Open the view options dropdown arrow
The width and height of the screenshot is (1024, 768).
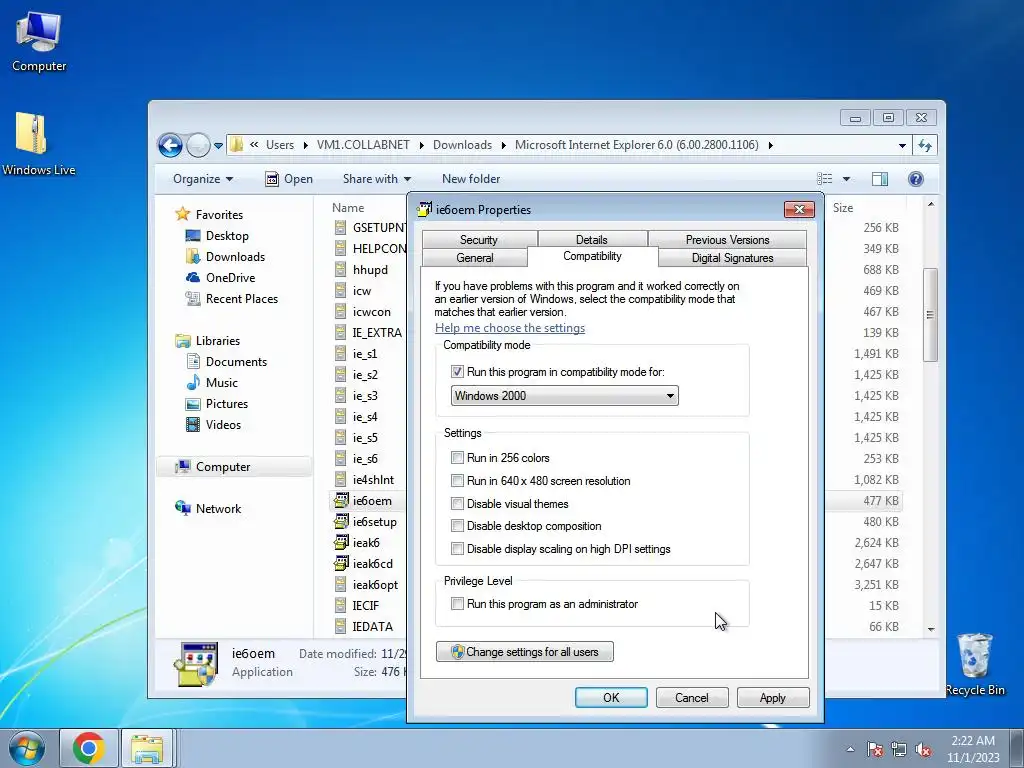[846, 179]
